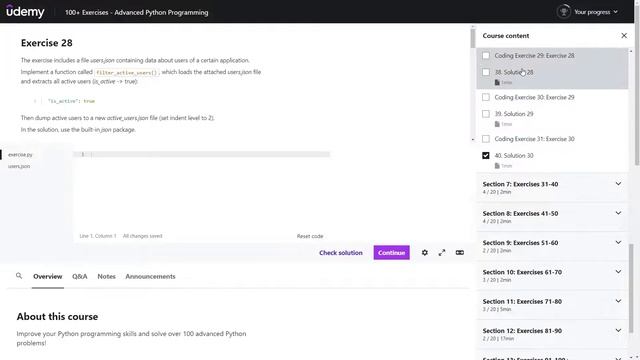Click document icon under Solution 28
The width and height of the screenshot is (640, 360).
pos(497,82)
